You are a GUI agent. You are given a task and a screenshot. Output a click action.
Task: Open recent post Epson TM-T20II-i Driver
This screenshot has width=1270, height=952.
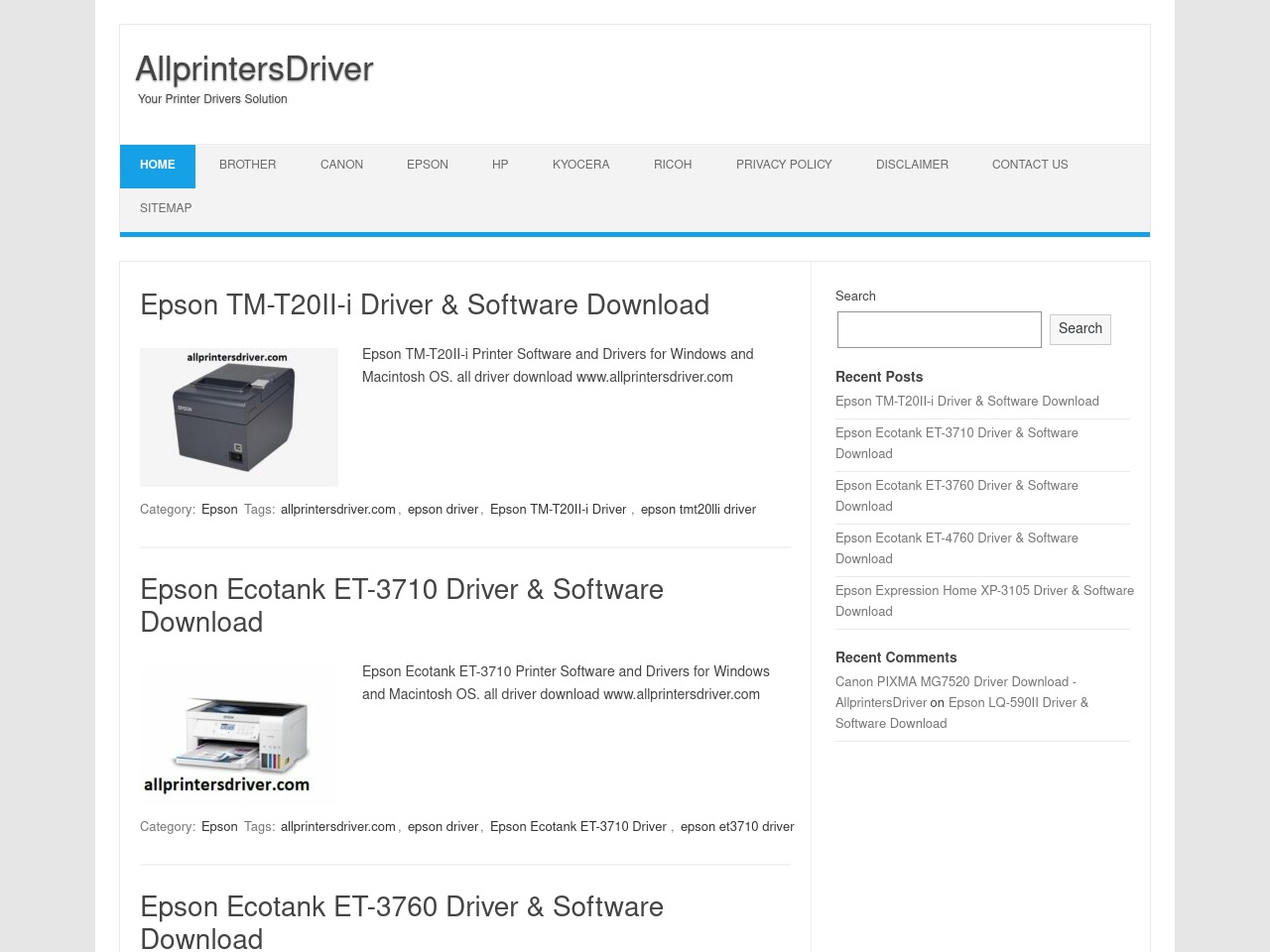tap(967, 403)
